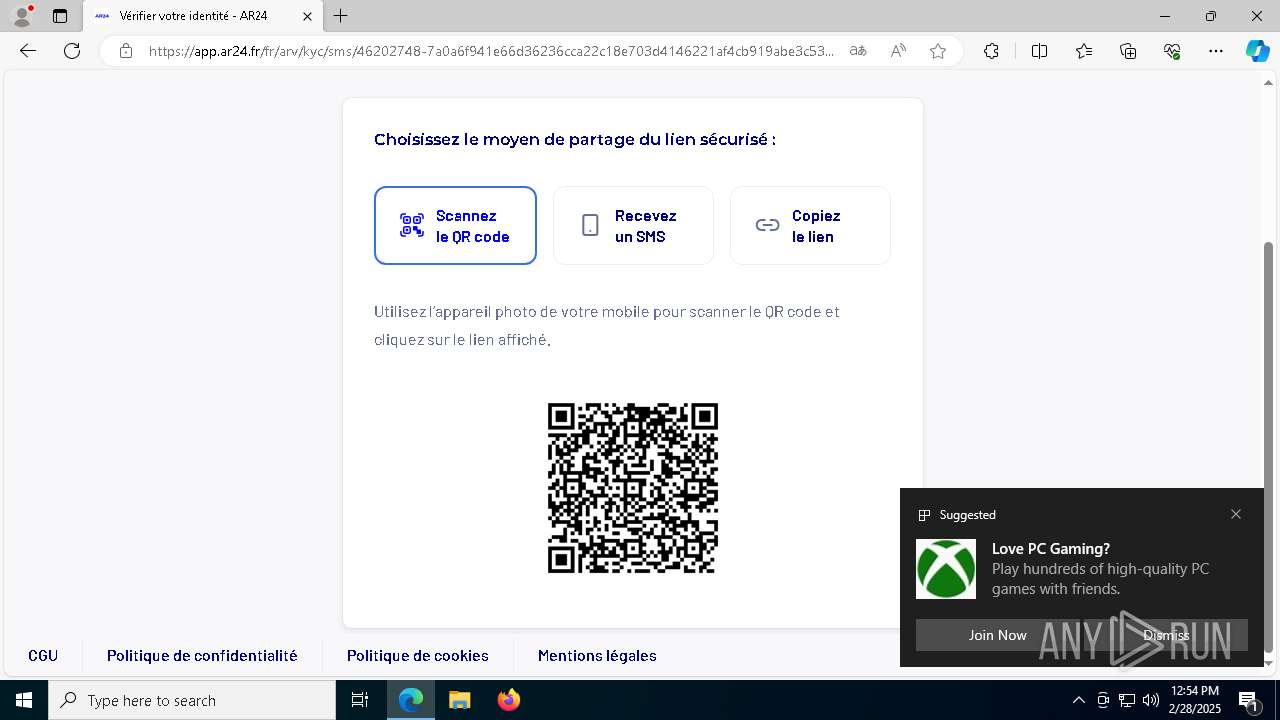Add this page to favorites star

coord(938,51)
